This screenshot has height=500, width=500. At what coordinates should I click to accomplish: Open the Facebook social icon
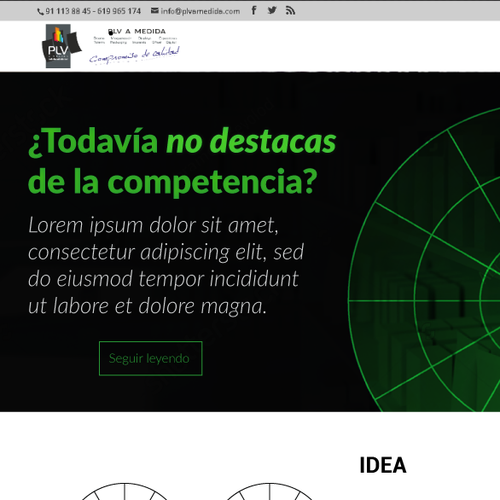(254, 11)
